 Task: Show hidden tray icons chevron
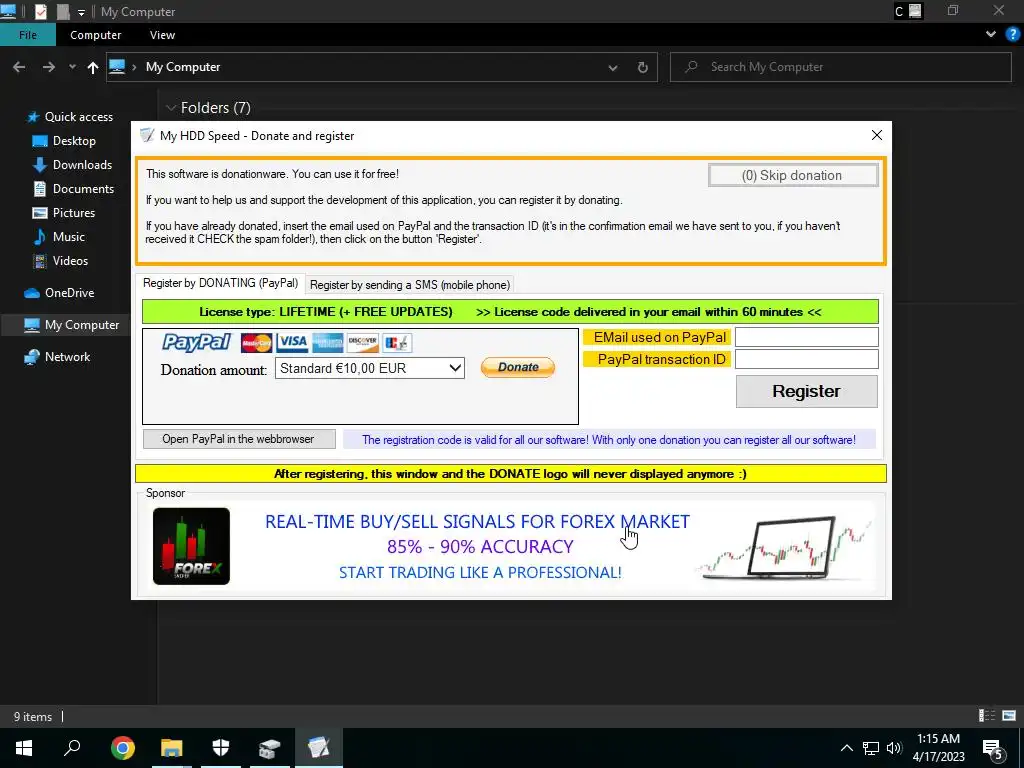tap(846, 748)
